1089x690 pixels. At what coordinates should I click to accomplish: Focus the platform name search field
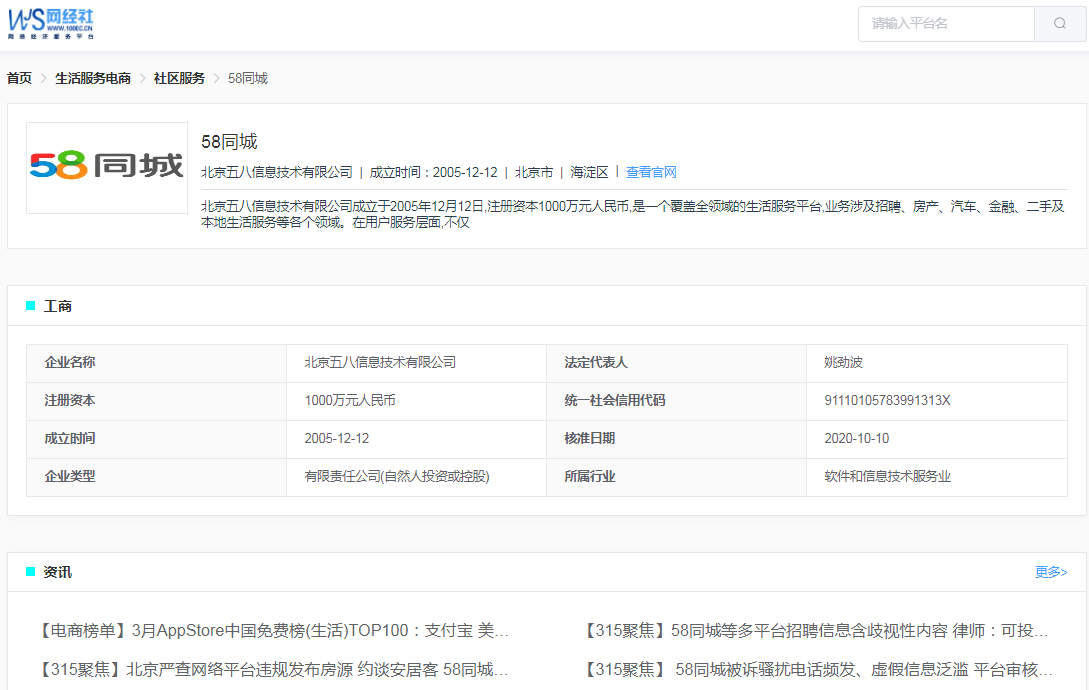click(x=946, y=24)
